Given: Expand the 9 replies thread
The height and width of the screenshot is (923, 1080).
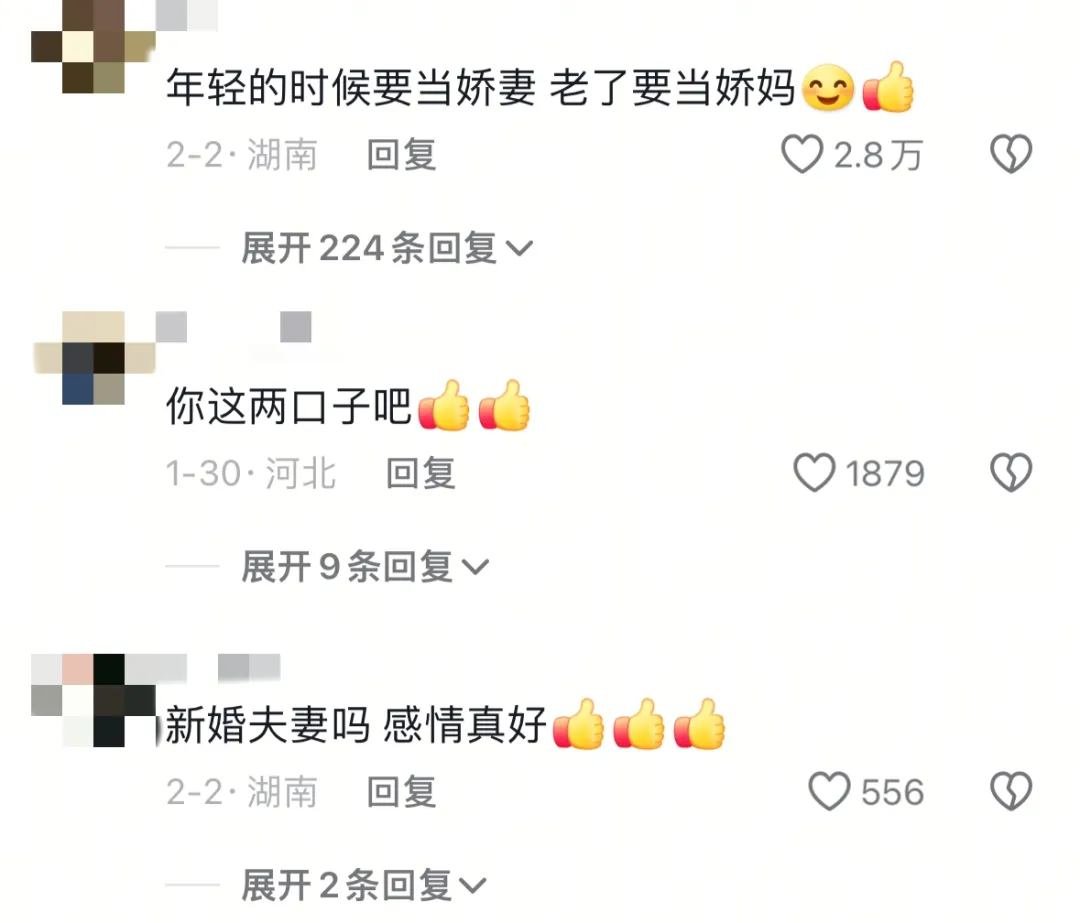Looking at the screenshot, I should pyautogui.click(x=364, y=567).
